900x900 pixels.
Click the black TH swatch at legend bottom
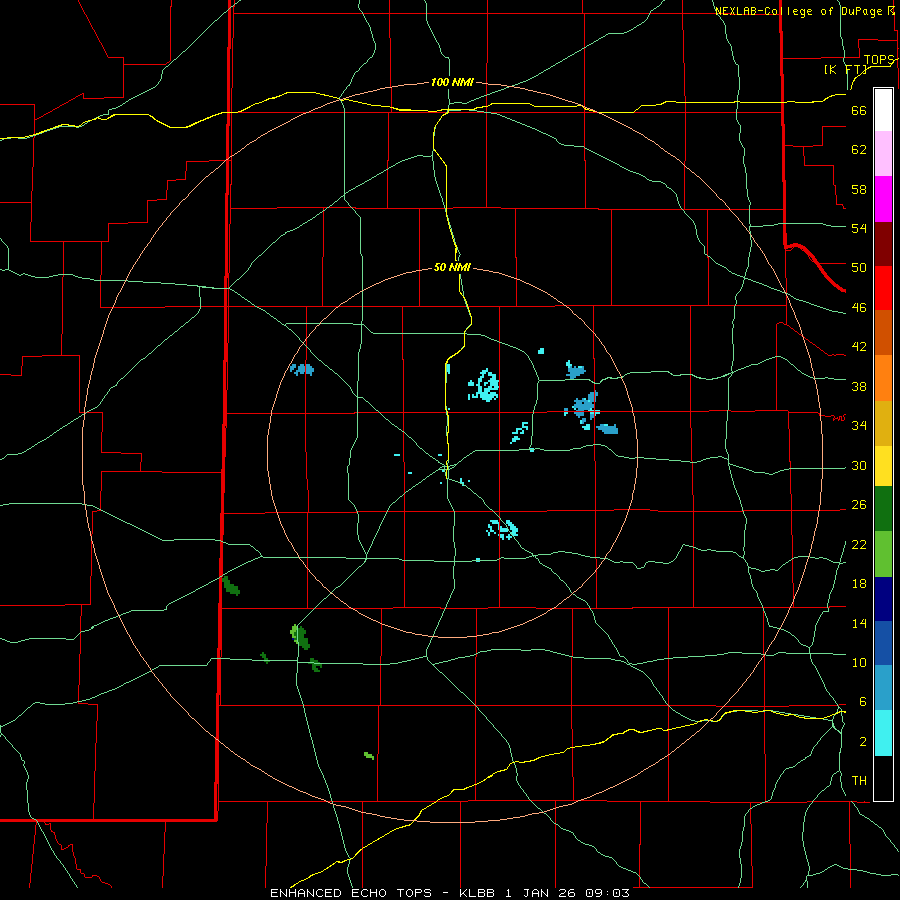pyautogui.click(x=883, y=778)
